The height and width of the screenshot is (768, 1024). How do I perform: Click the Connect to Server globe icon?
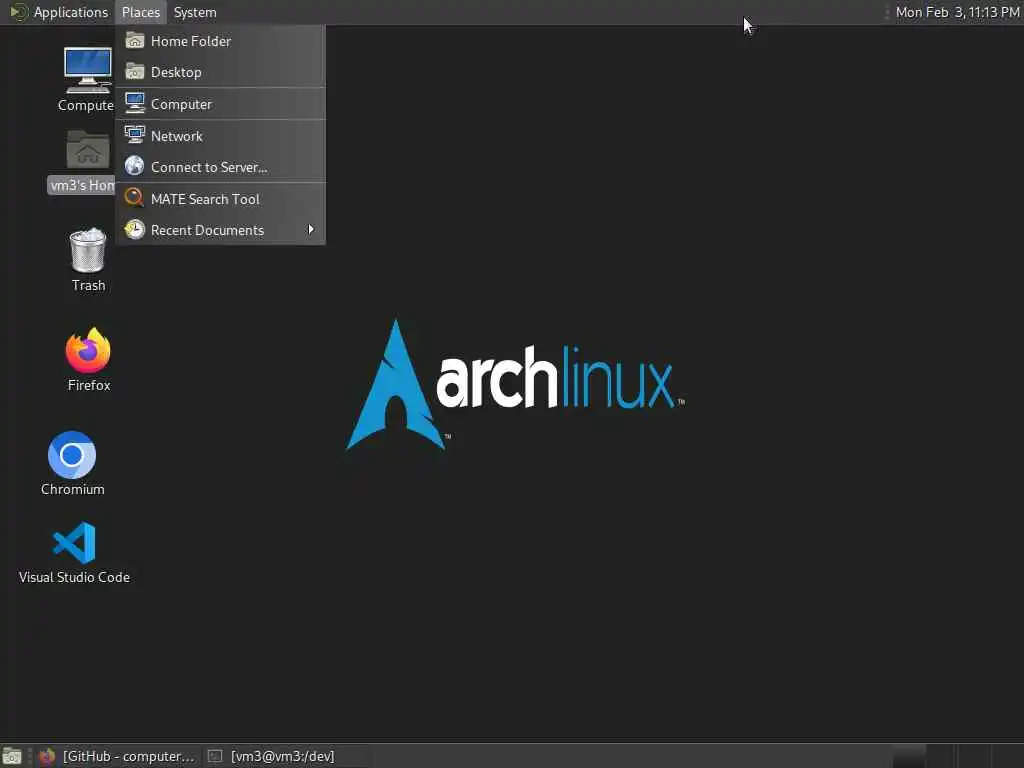135,166
